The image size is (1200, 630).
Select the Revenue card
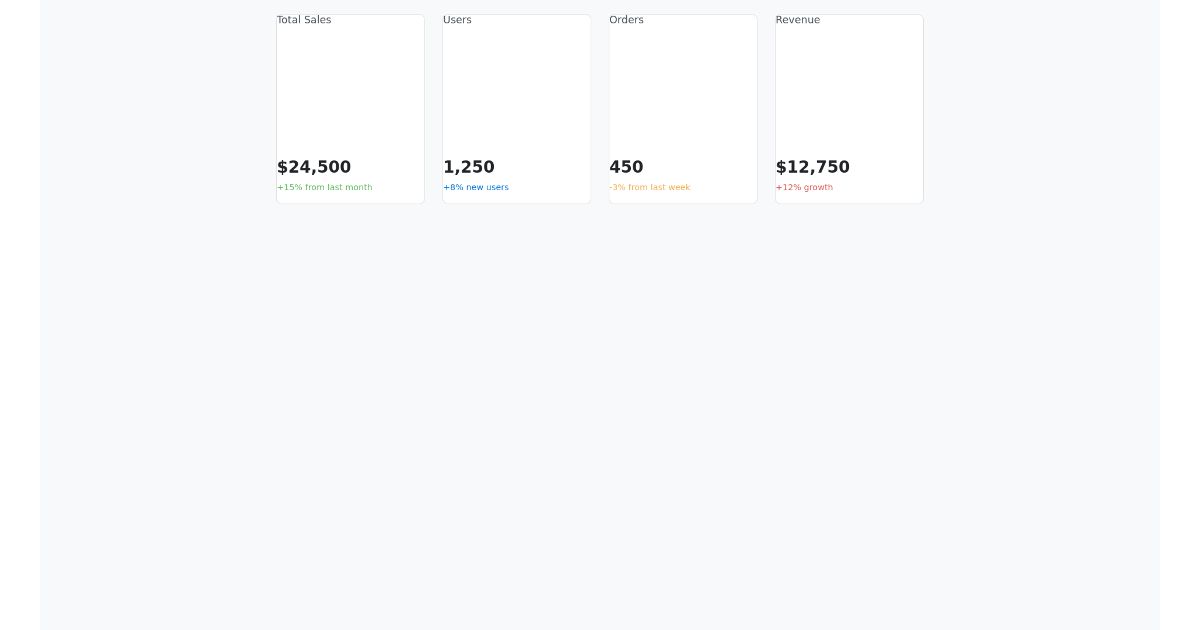849,109
